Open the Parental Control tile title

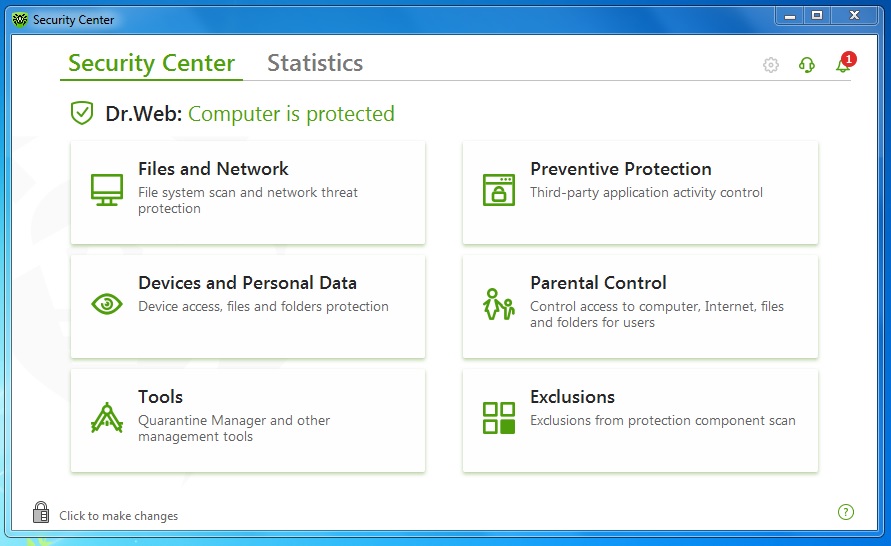tap(598, 283)
